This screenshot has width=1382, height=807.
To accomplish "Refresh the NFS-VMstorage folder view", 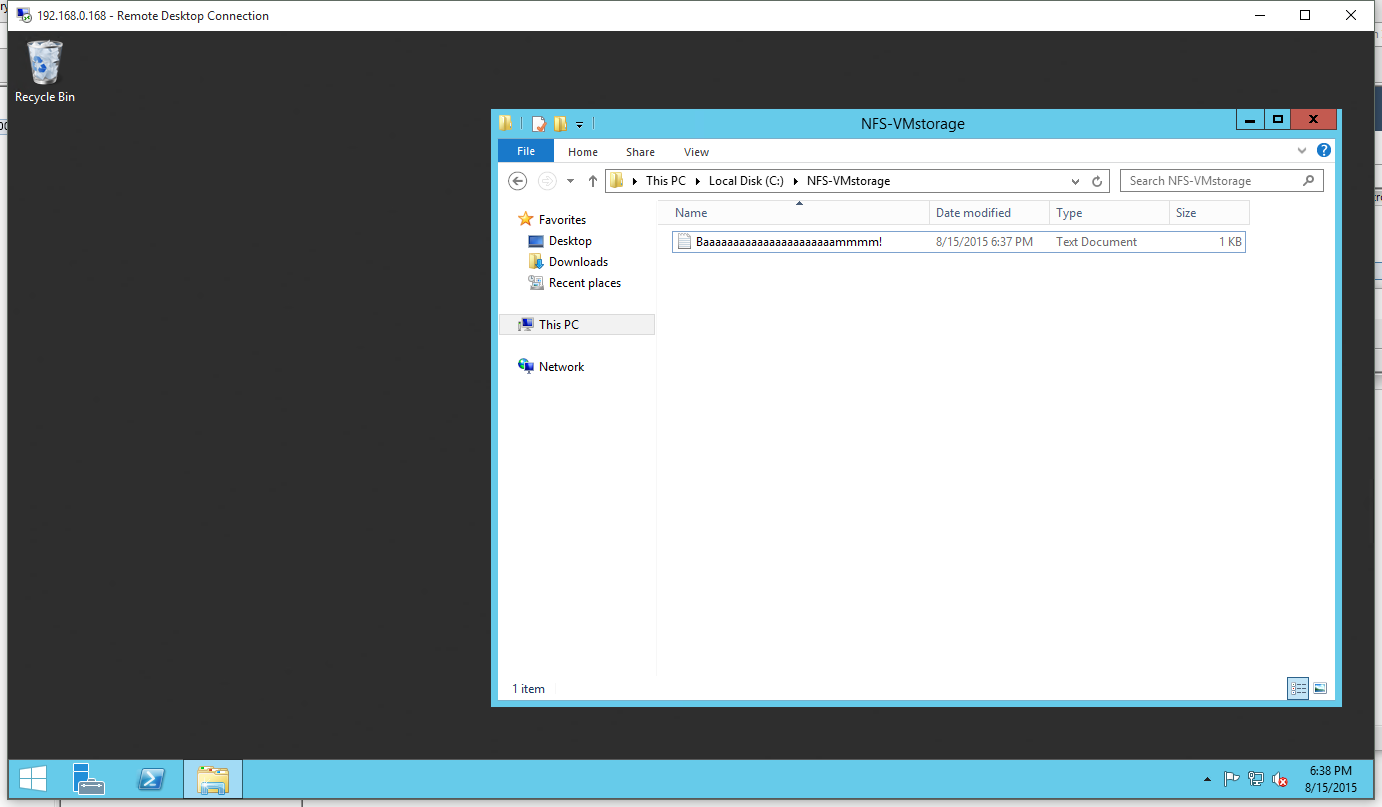I will point(1097,181).
